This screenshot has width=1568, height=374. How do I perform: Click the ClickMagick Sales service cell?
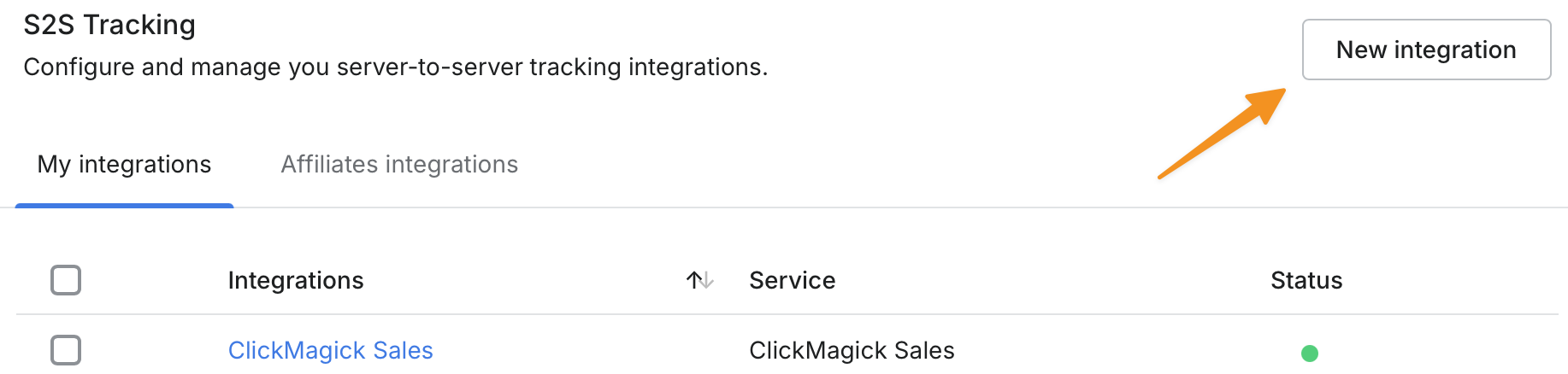[x=852, y=350]
